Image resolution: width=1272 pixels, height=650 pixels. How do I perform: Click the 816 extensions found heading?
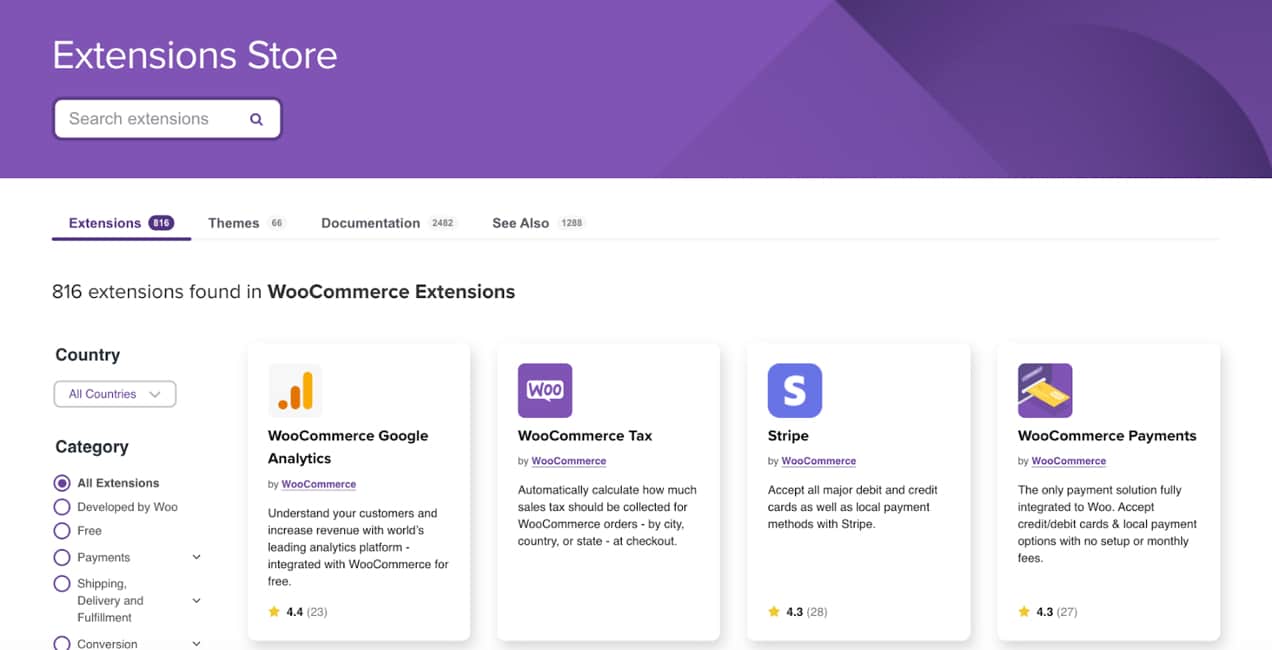point(284,292)
